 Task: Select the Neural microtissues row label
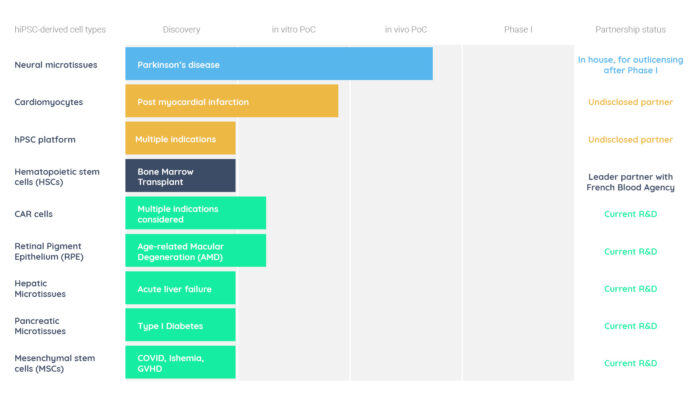point(56,65)
